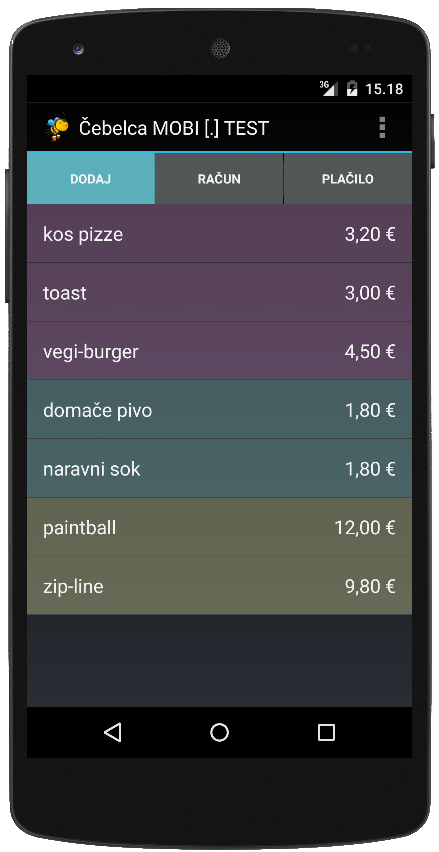Image resolution: width=439 pixels, height=852 pixels.
Task: Tap the Android back triangle button
Action: 112,732
